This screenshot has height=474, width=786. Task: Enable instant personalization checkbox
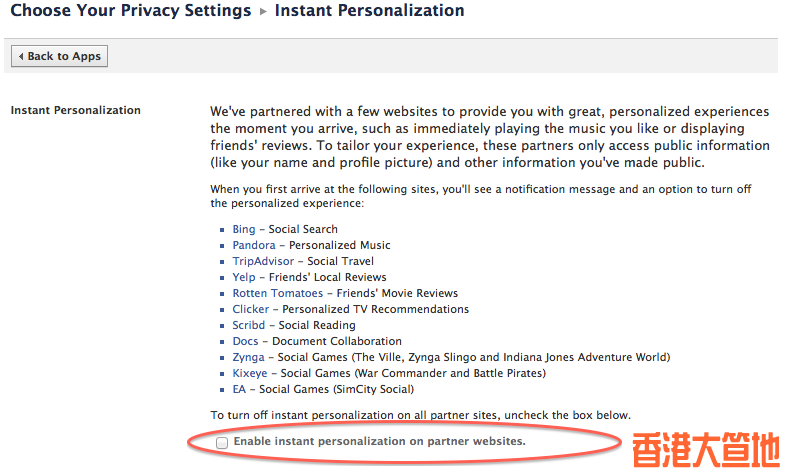[222, 442]
